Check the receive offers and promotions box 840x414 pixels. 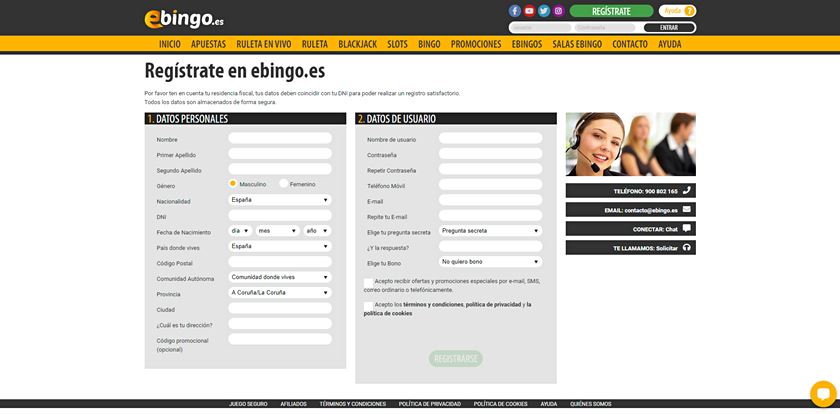click(369, 282)
